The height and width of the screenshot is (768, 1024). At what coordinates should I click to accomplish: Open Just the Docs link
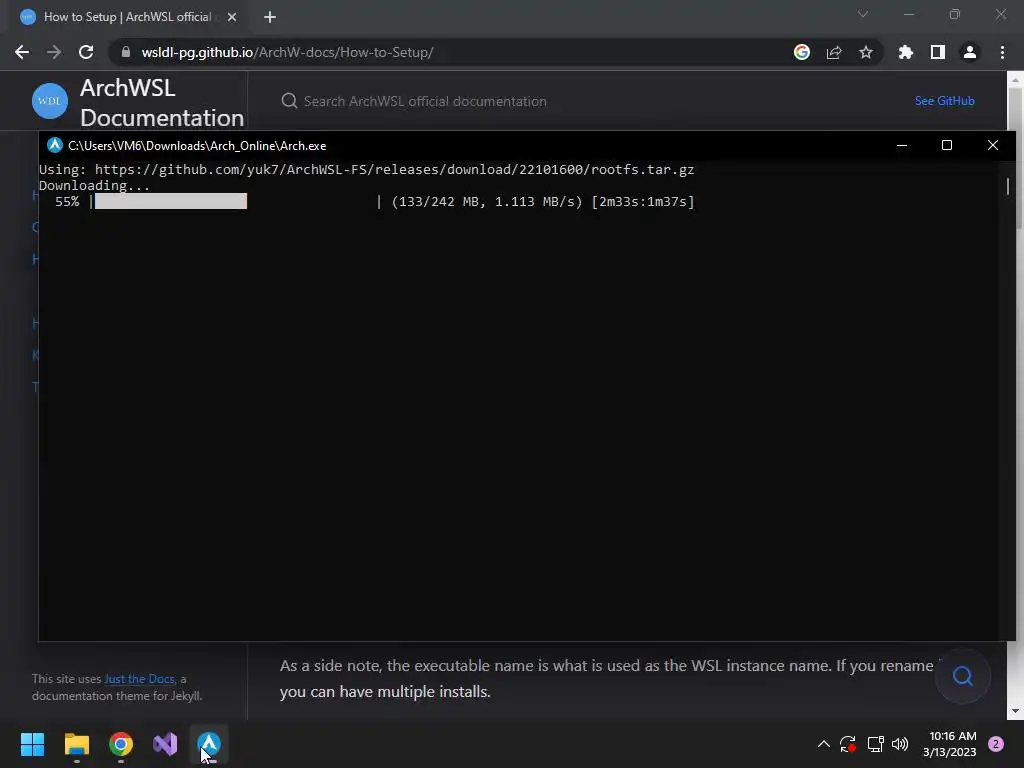(139, 679)
